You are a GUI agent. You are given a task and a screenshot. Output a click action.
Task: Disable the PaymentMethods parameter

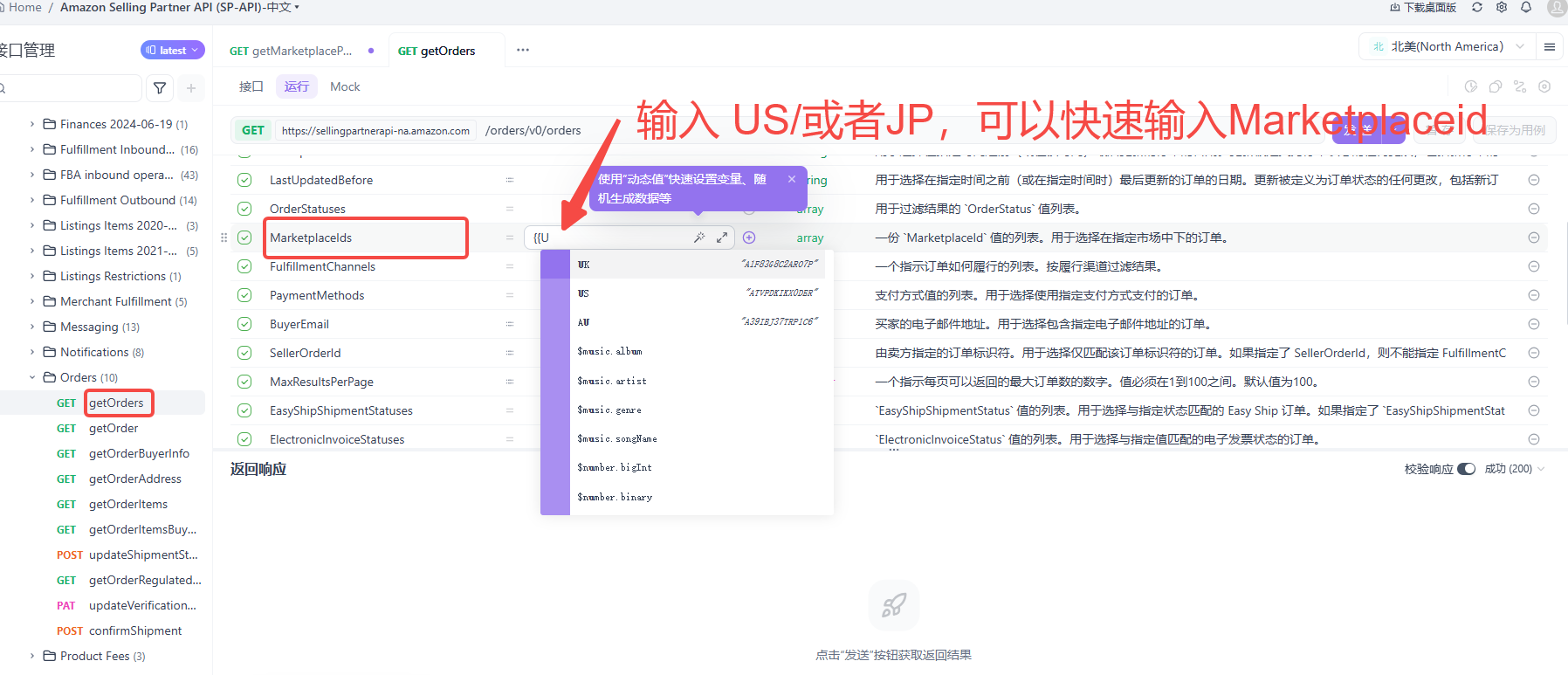pos(244,295)
